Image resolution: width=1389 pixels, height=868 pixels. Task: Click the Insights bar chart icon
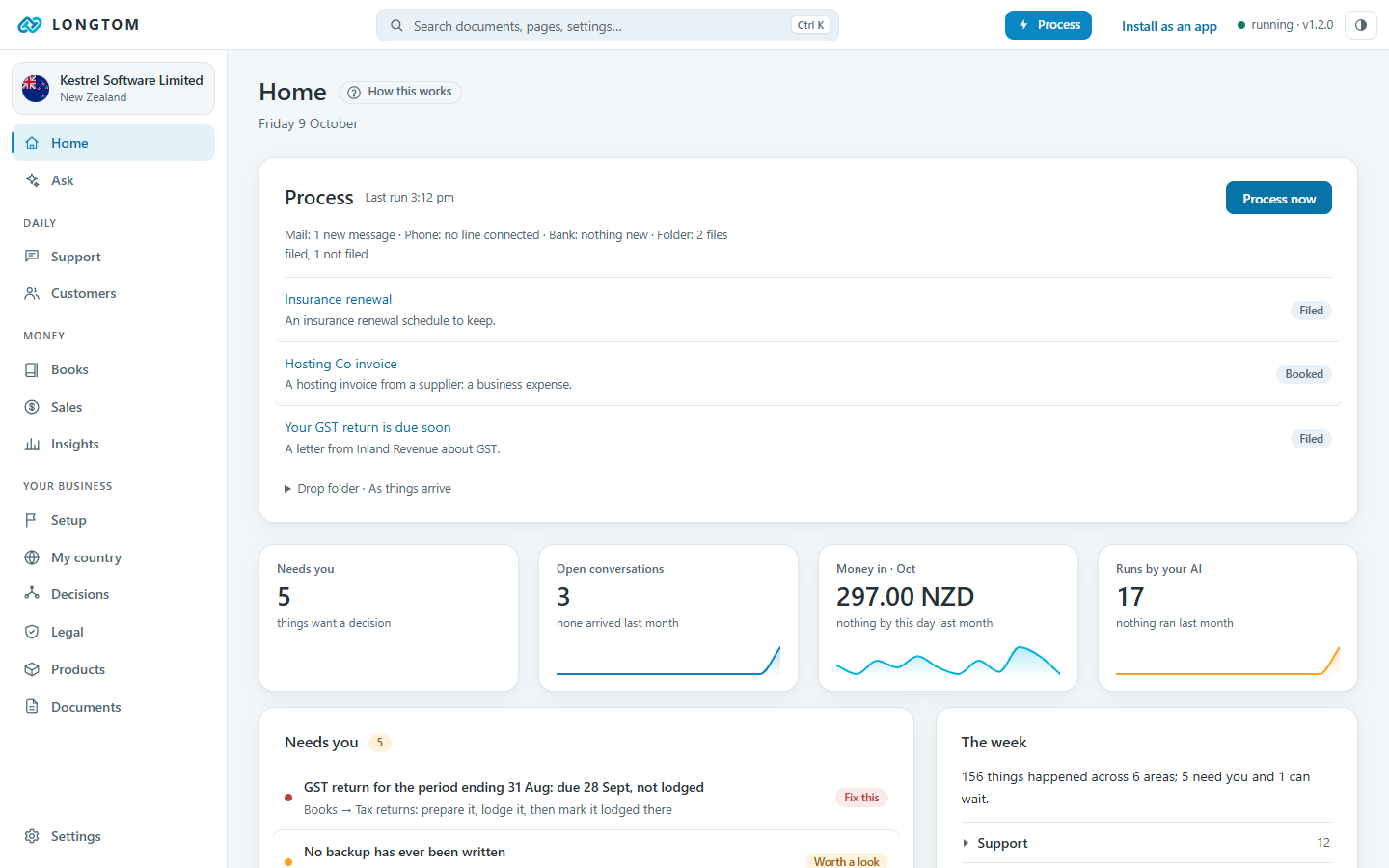pos(32,444)
